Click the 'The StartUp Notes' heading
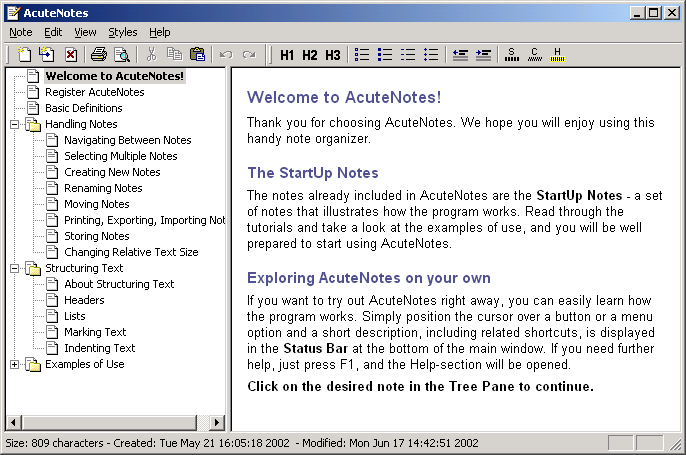 point(313,173)
